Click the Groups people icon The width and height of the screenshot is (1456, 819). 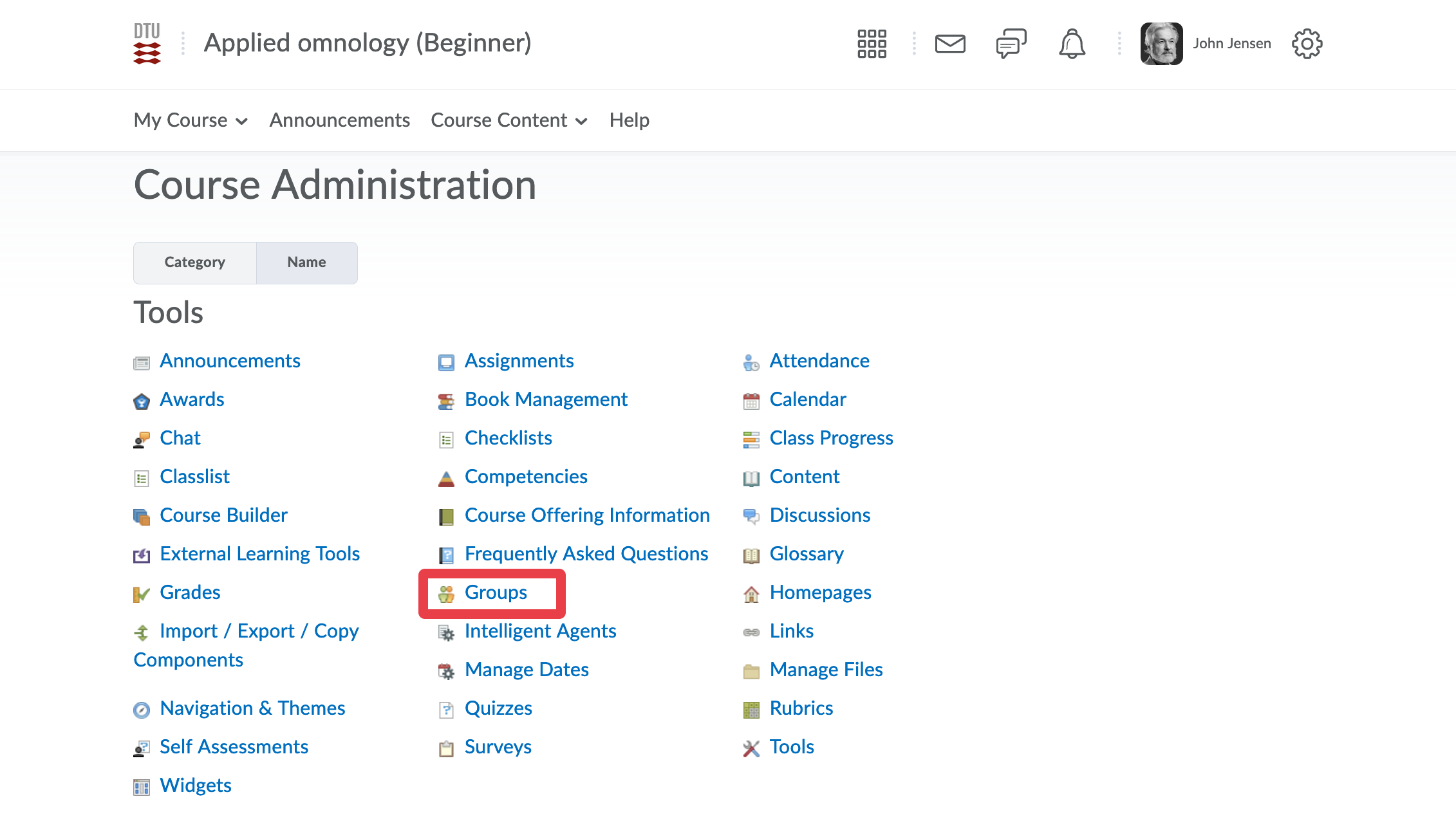click(x=446, y=593)
